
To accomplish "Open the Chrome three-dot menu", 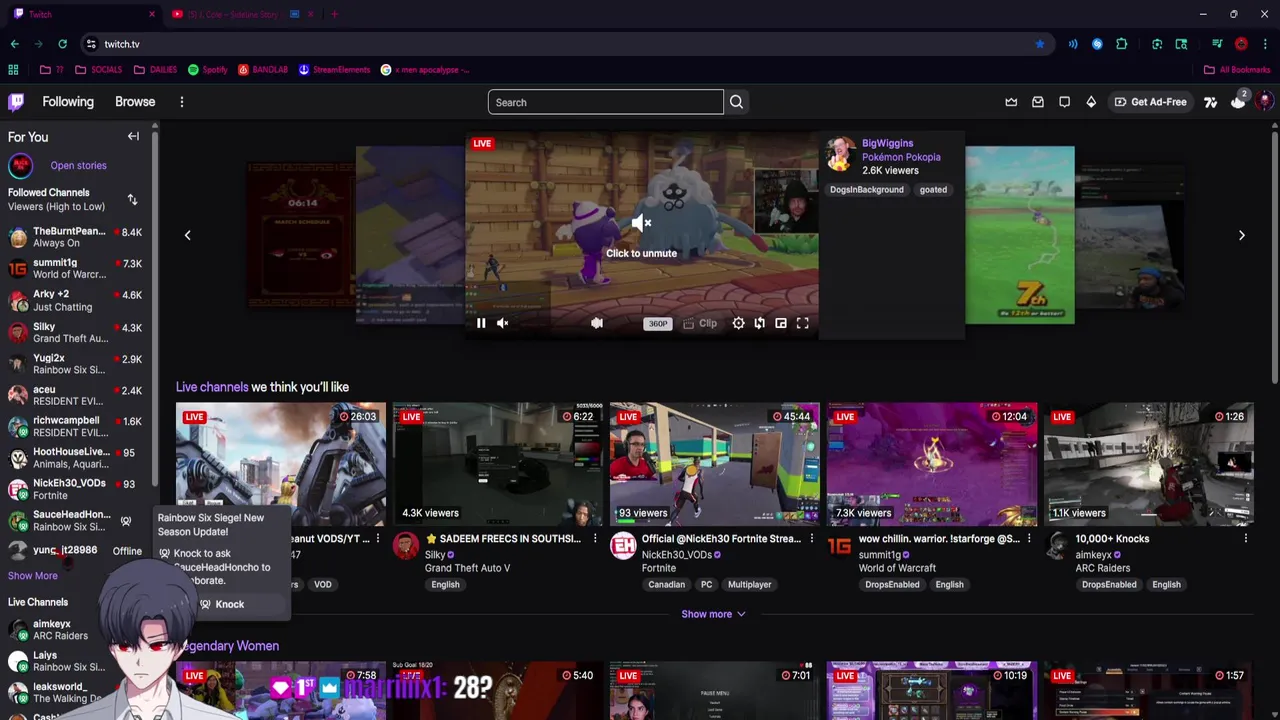I will point(1265,44).
